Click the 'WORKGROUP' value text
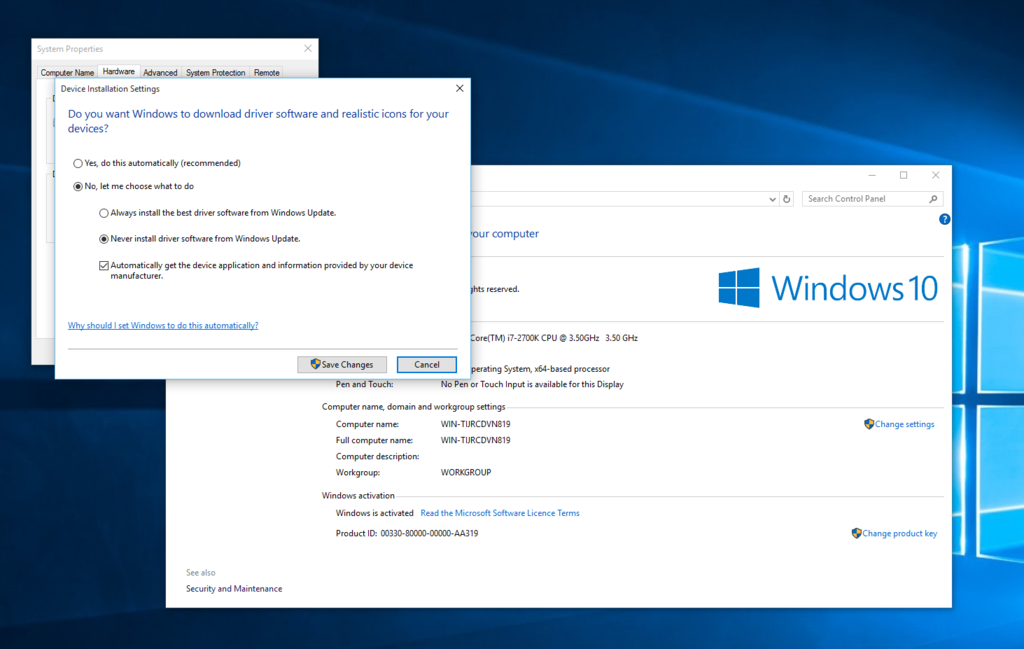Screen dimensions: 1024x649 point(466,473)
